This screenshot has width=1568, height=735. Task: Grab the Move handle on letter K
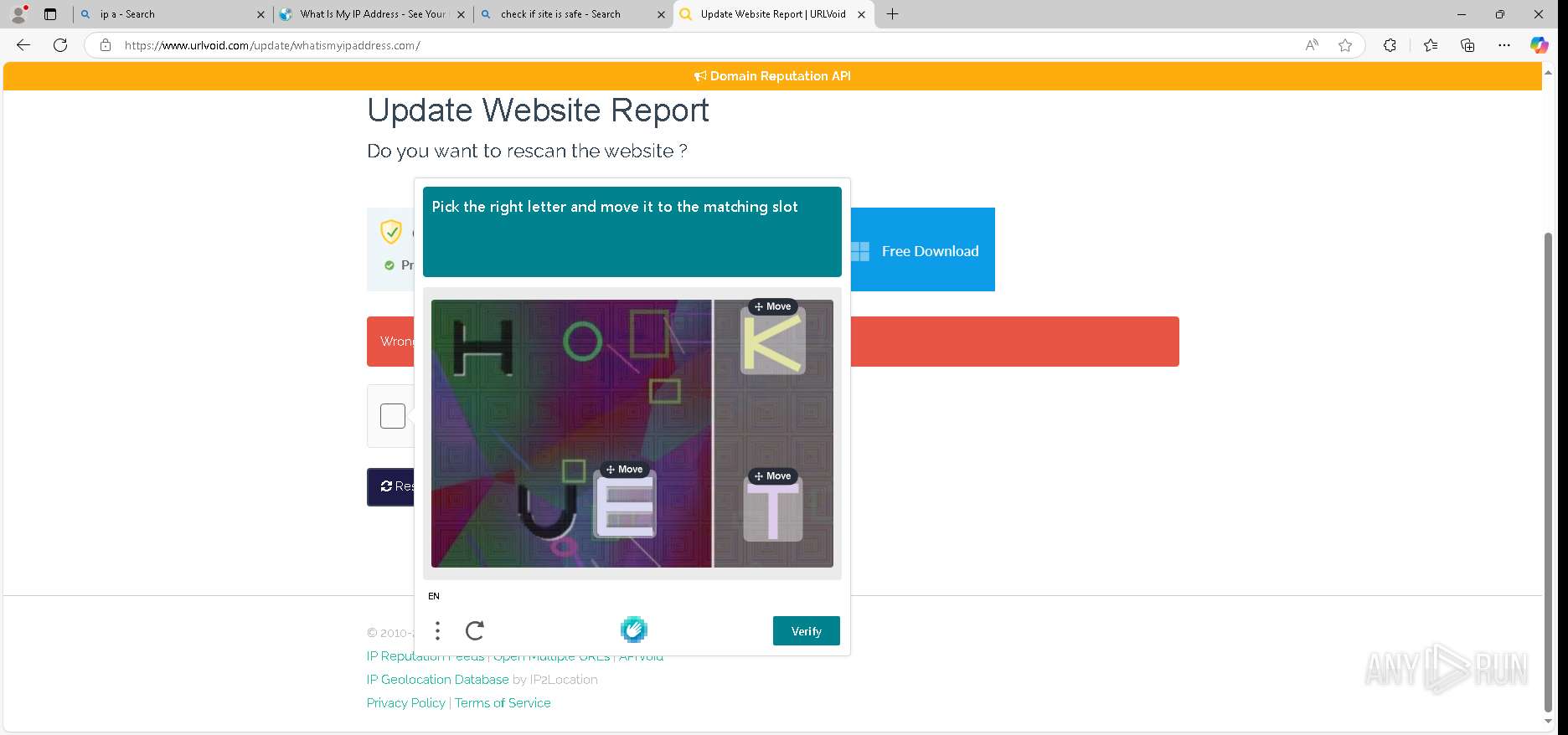772,306
